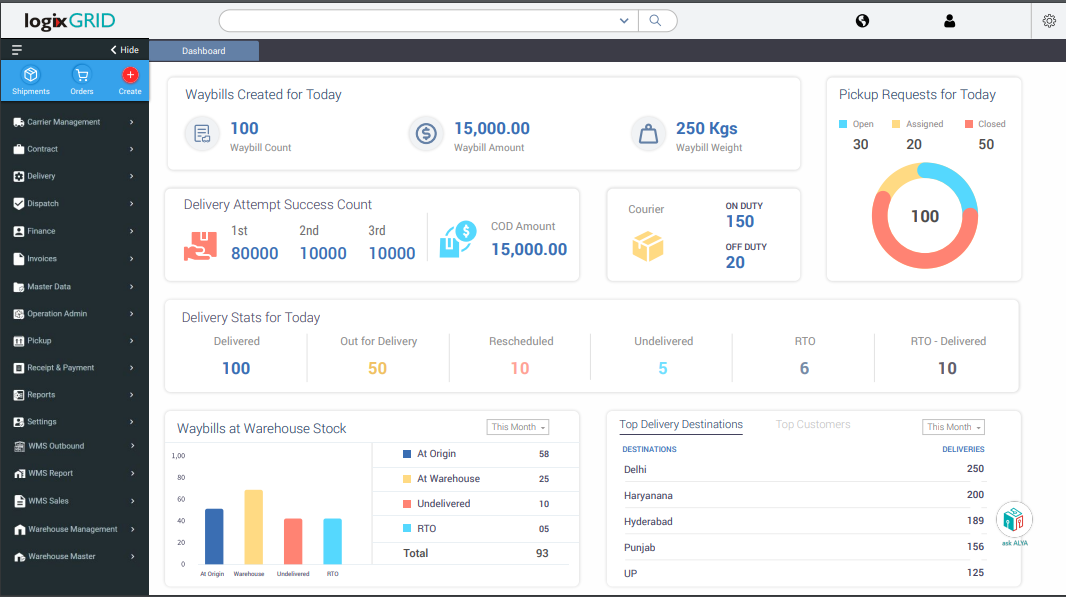Click the user account icon

click(948, 20)
